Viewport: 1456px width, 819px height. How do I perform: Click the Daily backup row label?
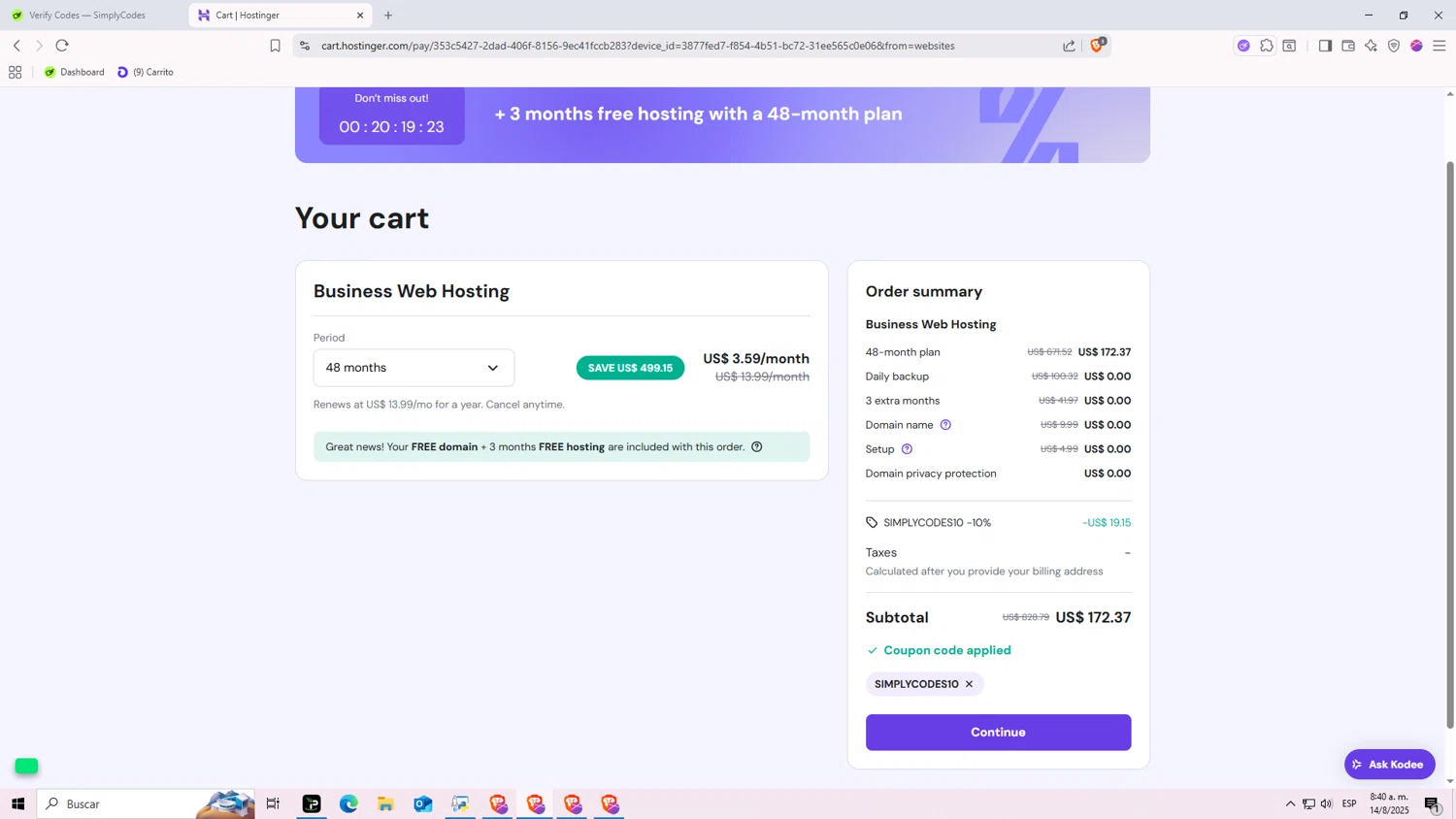[897, 377]
